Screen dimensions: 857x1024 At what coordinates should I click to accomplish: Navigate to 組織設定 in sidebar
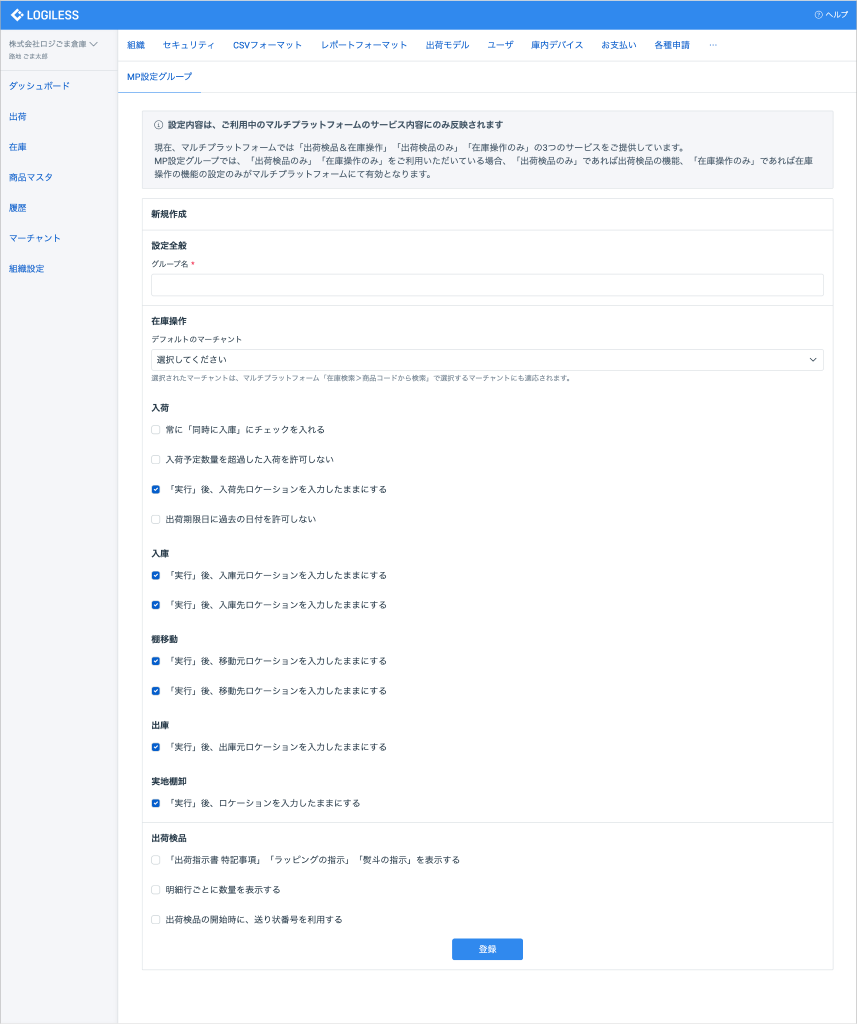26,269
